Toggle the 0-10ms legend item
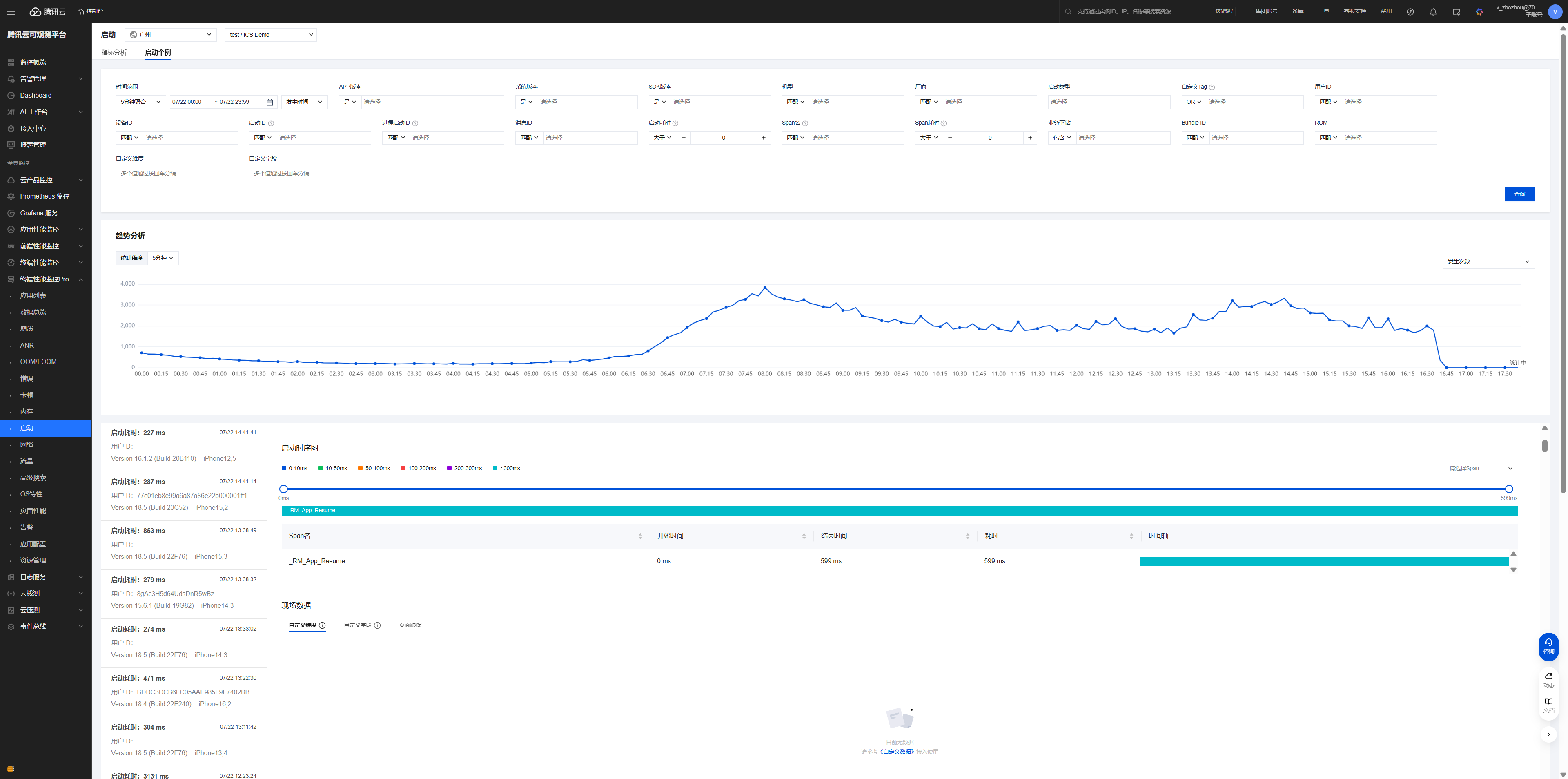 [294, 469]
